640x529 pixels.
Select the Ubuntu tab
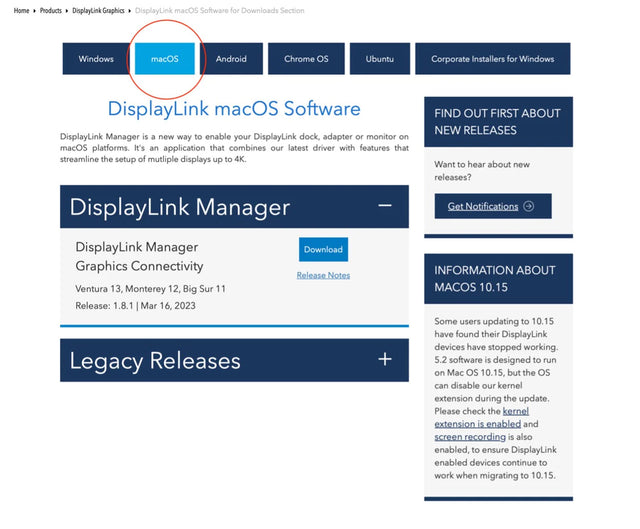click(380, 59)
